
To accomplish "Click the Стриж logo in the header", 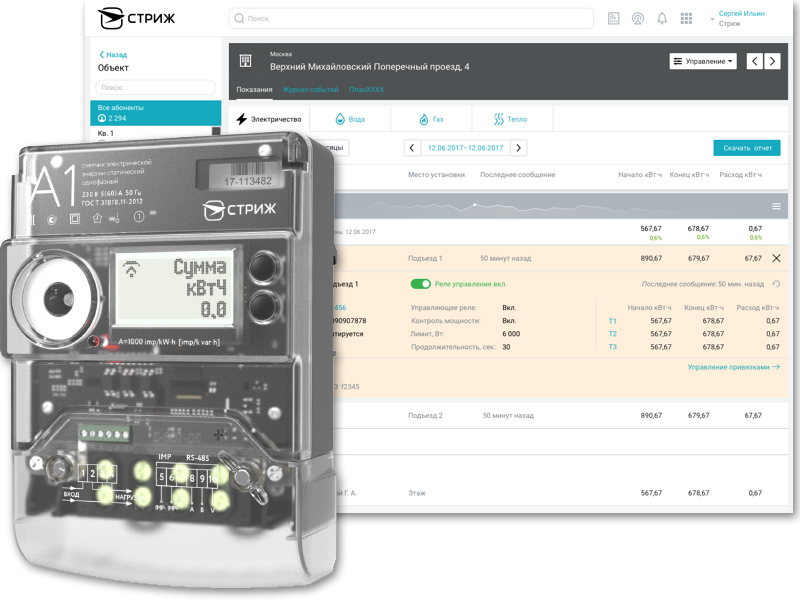I will click(136, 18).
